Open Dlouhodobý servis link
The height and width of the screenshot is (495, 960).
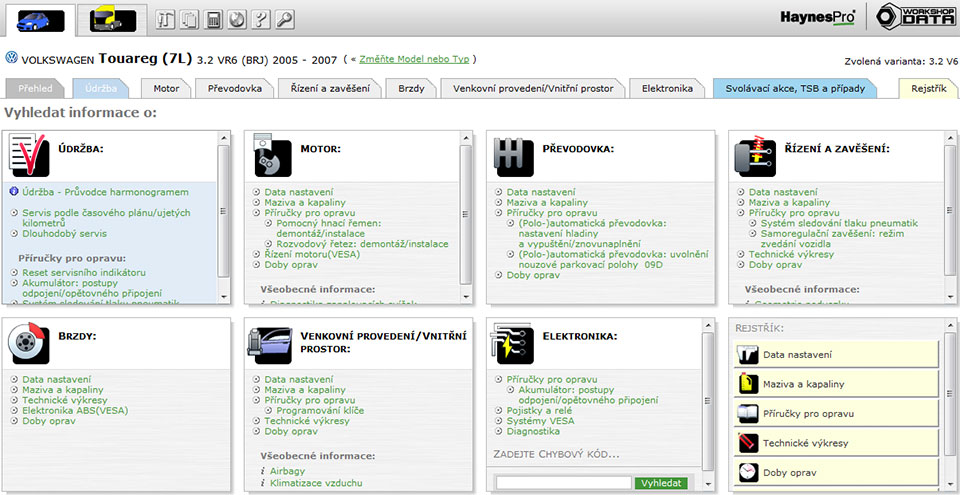[64, 233]
